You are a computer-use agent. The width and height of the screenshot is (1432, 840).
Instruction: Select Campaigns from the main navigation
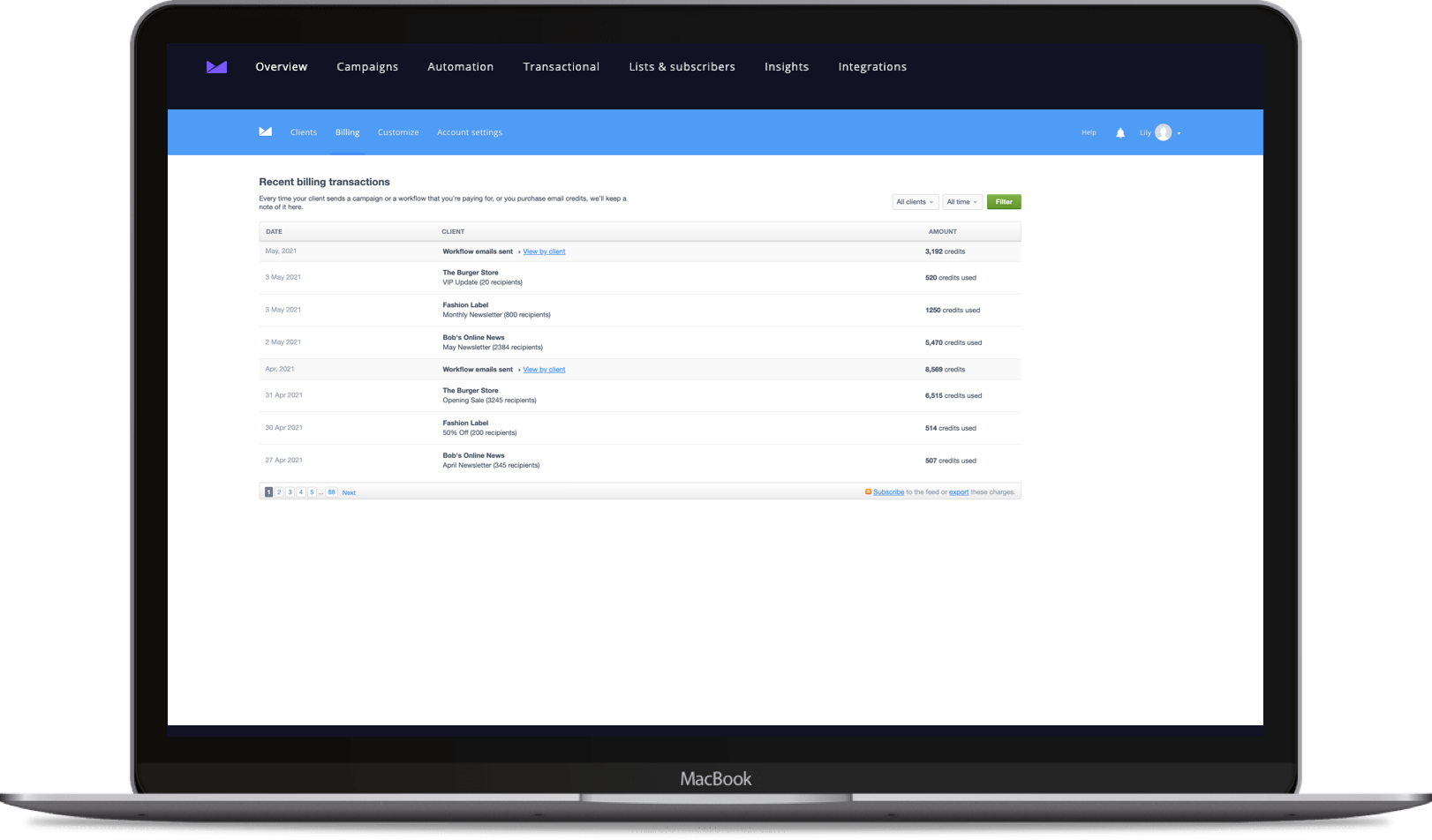367,66
